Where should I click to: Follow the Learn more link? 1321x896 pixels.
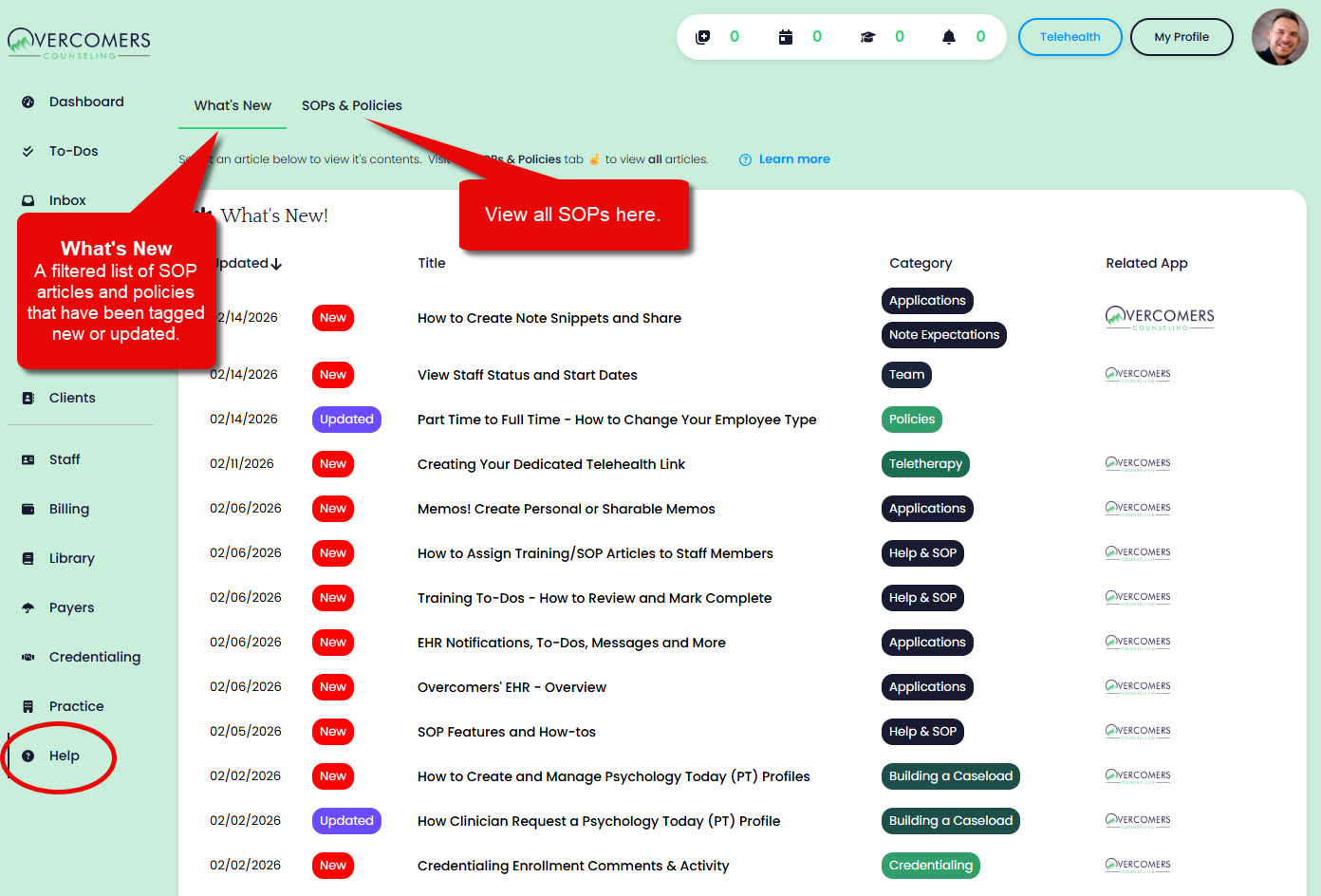click(794, 159)
